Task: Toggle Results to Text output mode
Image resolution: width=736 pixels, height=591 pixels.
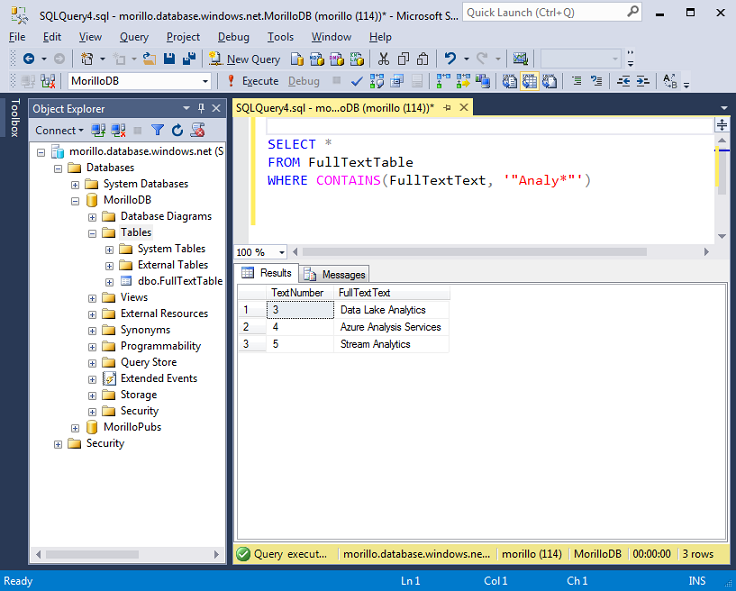Action: coord(510,81)
